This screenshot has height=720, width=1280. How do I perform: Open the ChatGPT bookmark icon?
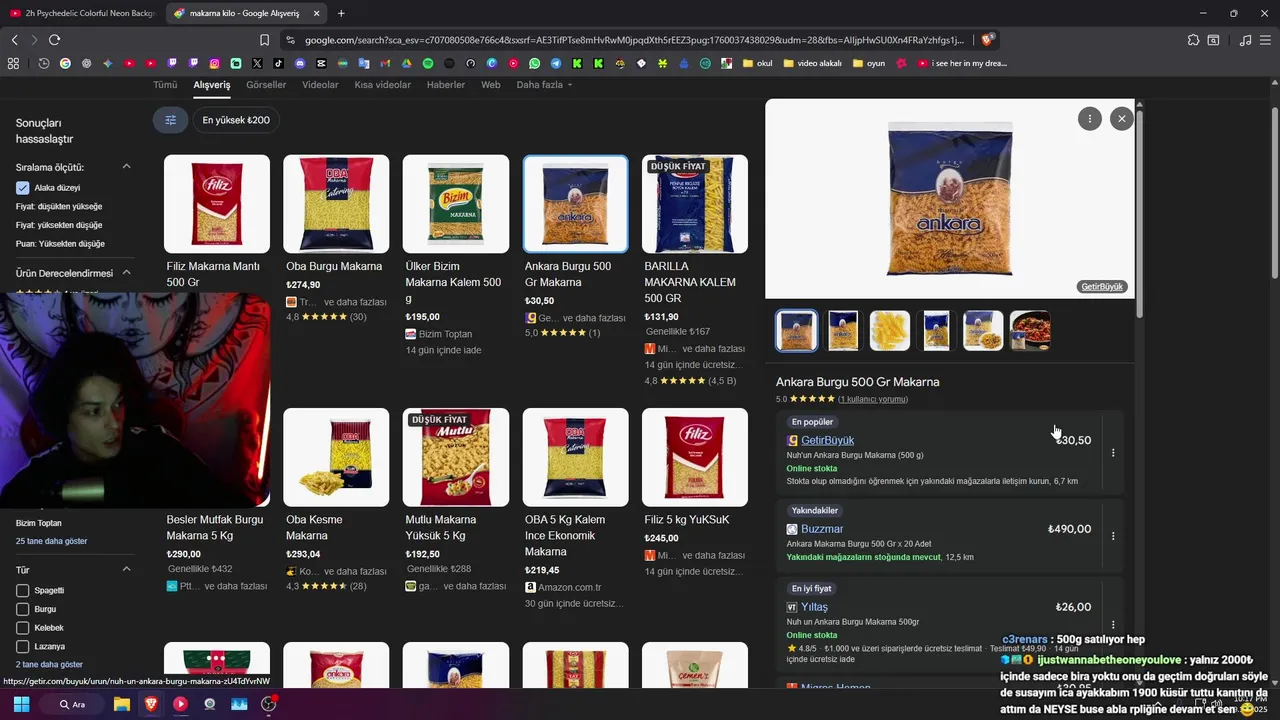[x=86, y=63]
